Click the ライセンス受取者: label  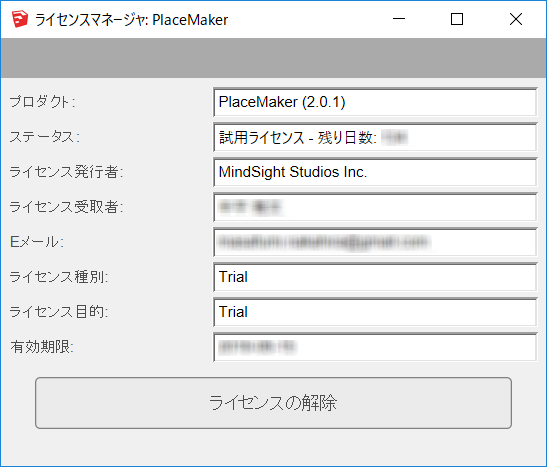[66, 207]
